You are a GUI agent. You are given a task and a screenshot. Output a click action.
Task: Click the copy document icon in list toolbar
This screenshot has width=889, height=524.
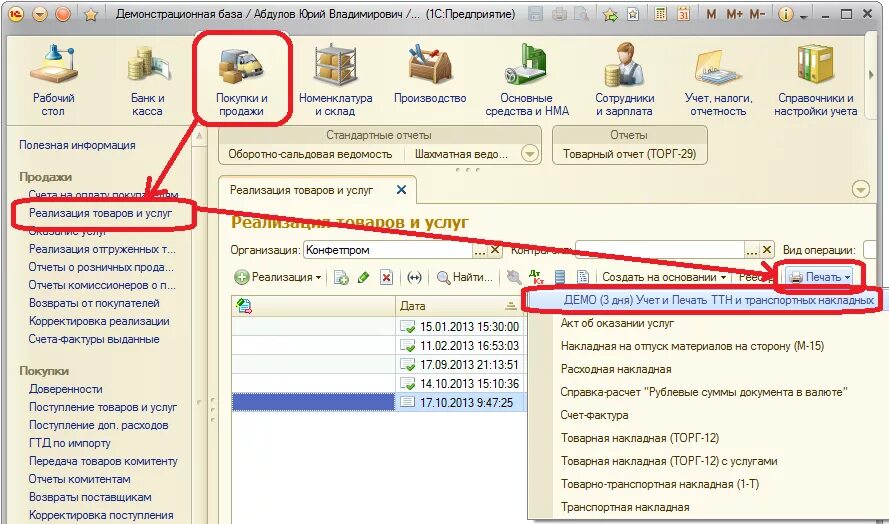[x=341, y=277]
